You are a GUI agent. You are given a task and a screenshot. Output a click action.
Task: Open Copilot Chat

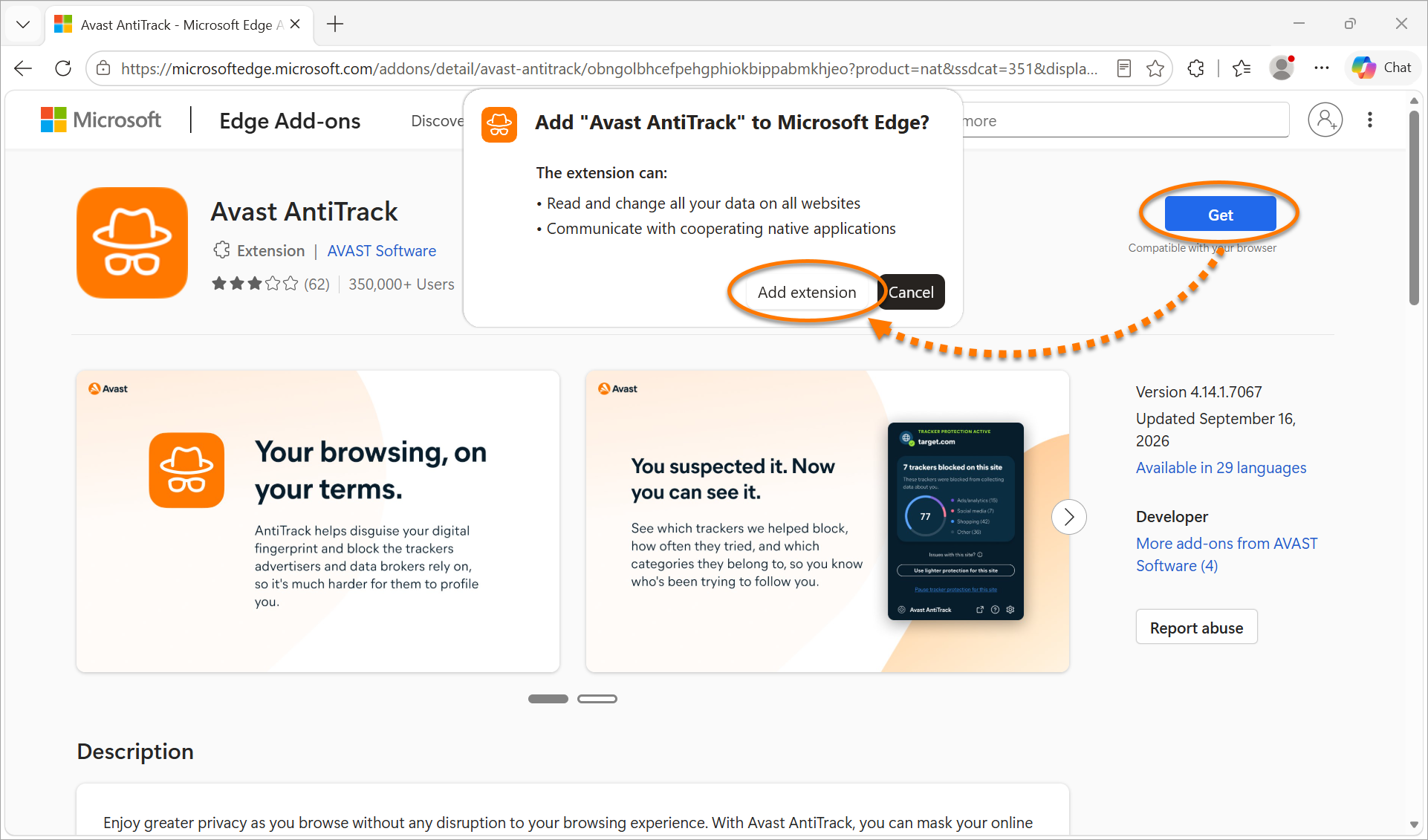pos(1382,68)
